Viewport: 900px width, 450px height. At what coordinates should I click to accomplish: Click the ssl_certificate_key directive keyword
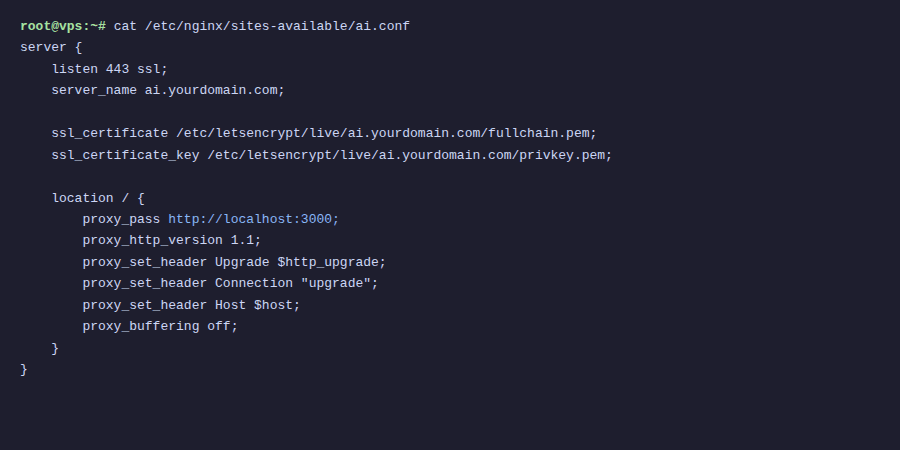click(x=126, y=155)
